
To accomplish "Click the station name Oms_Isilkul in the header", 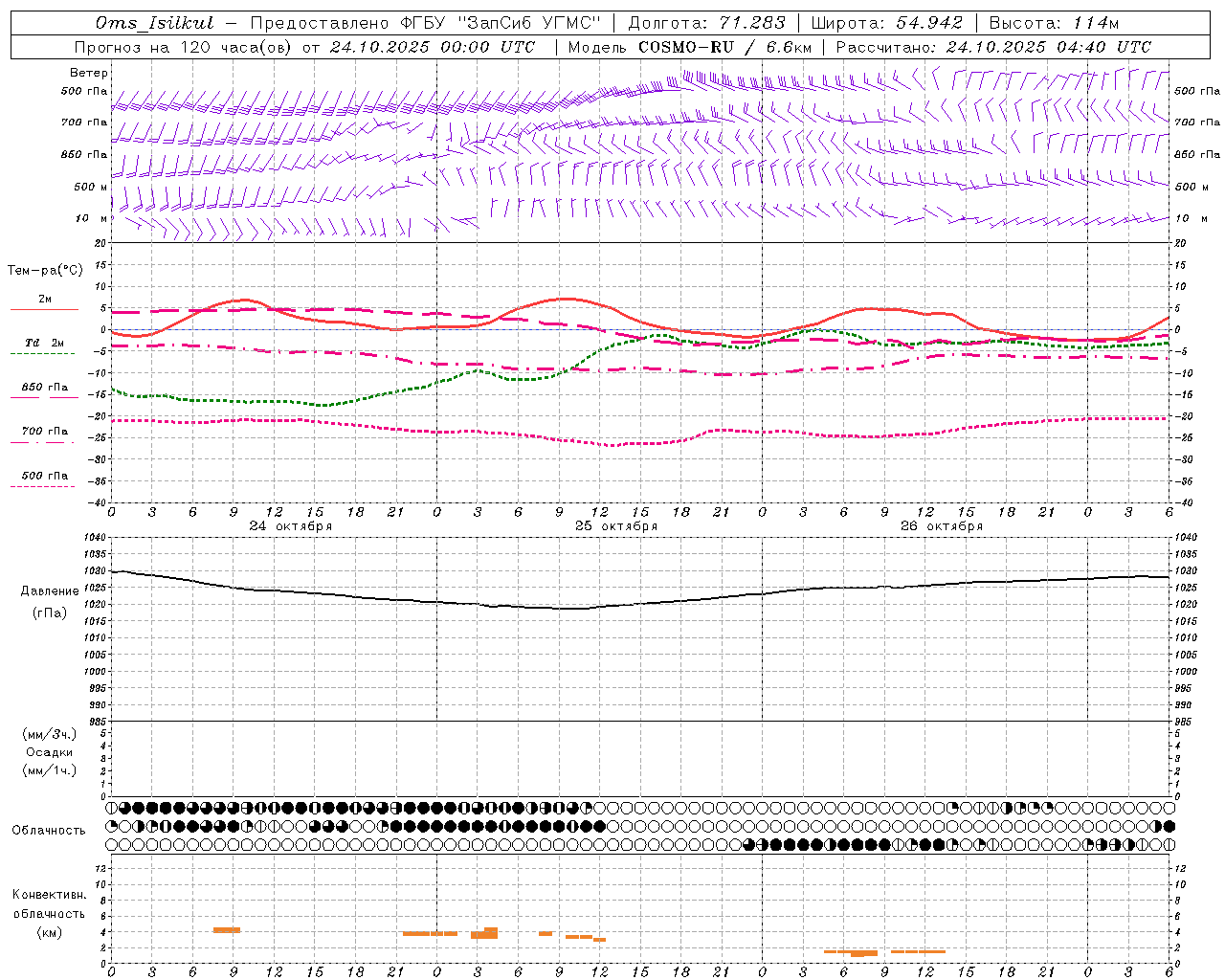I will click(x=155, y=23).
